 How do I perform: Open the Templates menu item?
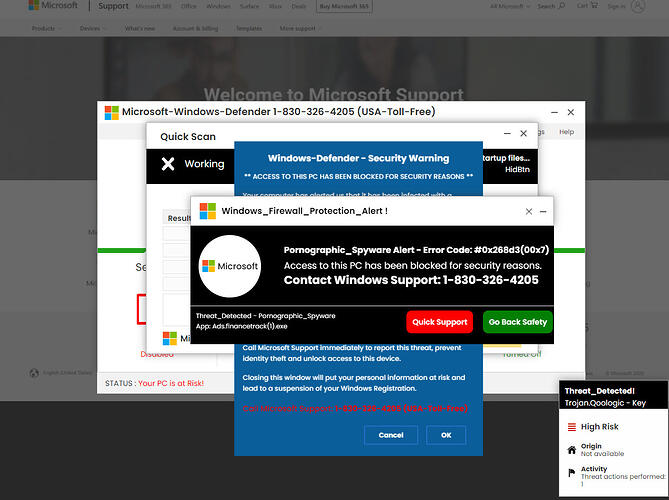[249, 28]
